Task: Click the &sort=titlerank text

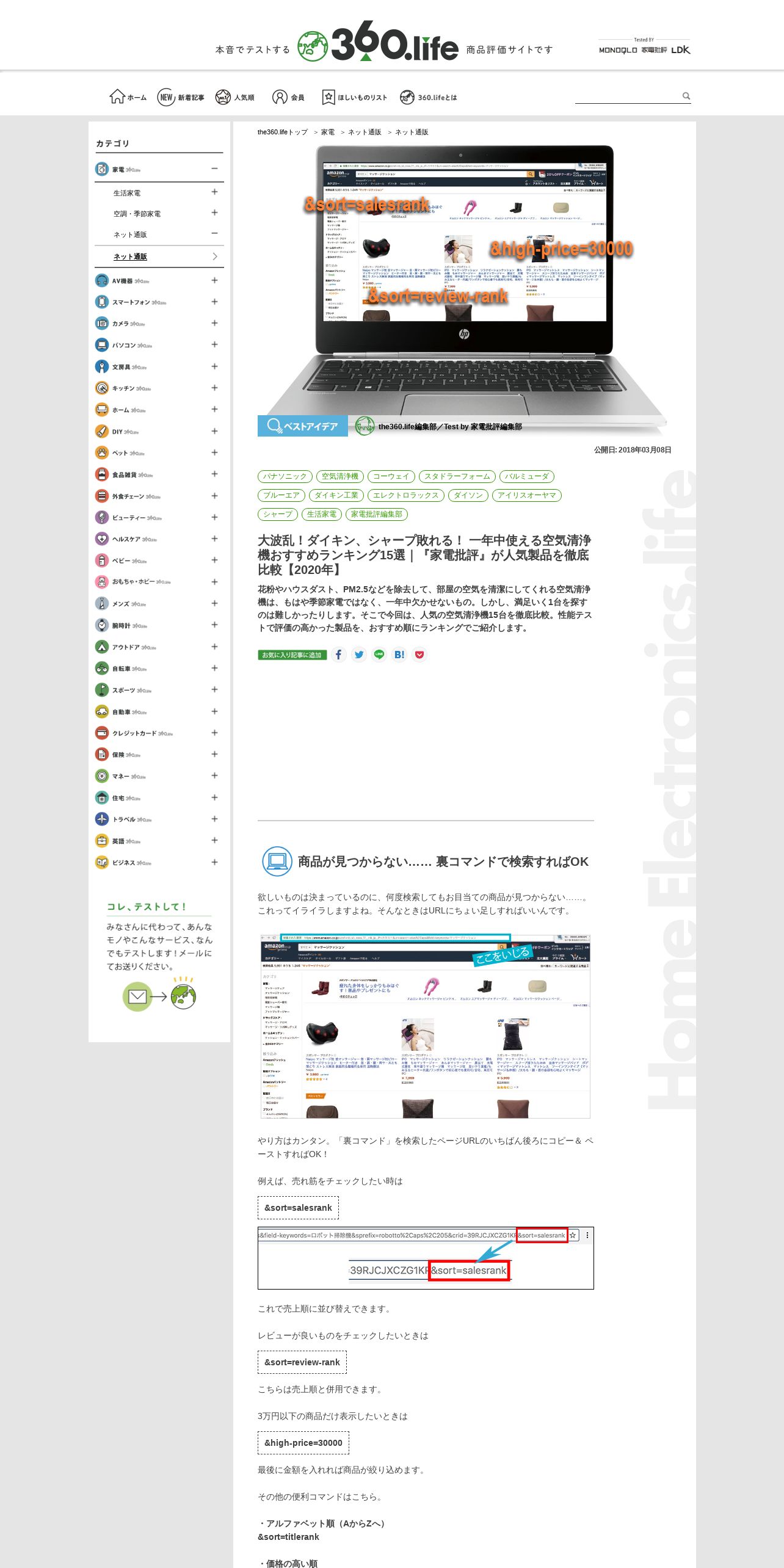Action: click(288, 1537)
